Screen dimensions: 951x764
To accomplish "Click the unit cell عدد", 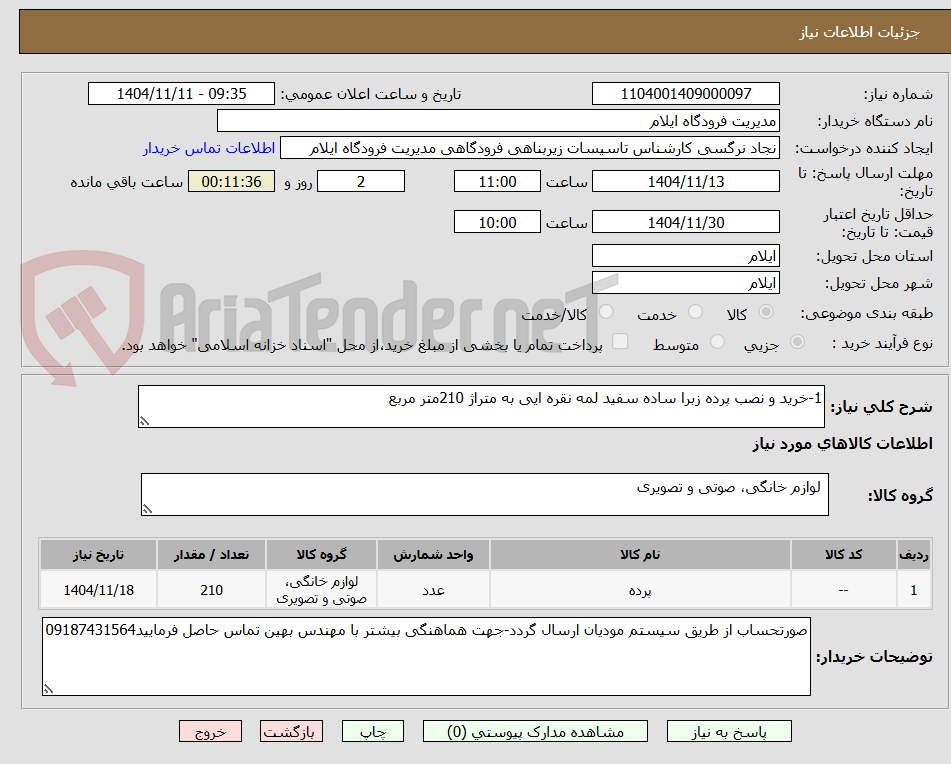I will click(433, 590).
